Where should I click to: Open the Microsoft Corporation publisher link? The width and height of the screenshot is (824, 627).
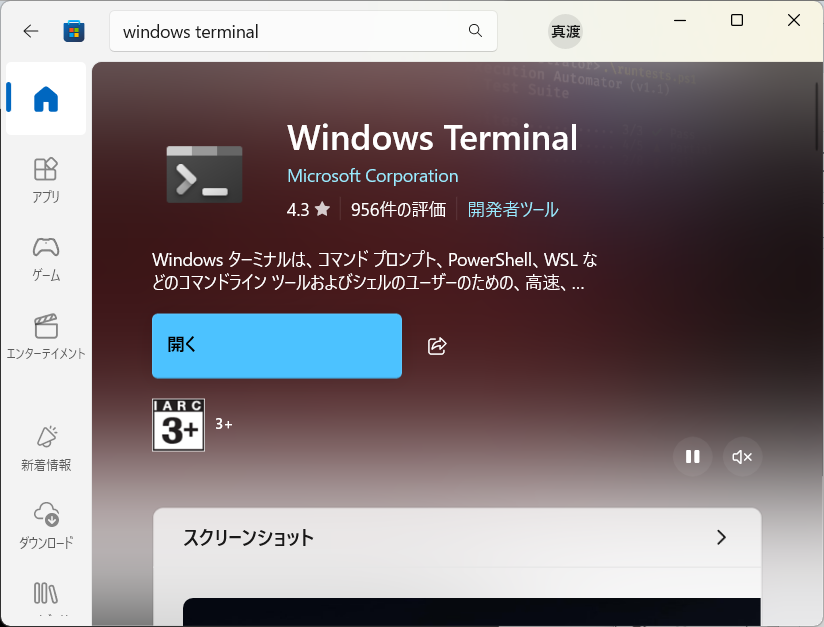[x=372, y=176]
